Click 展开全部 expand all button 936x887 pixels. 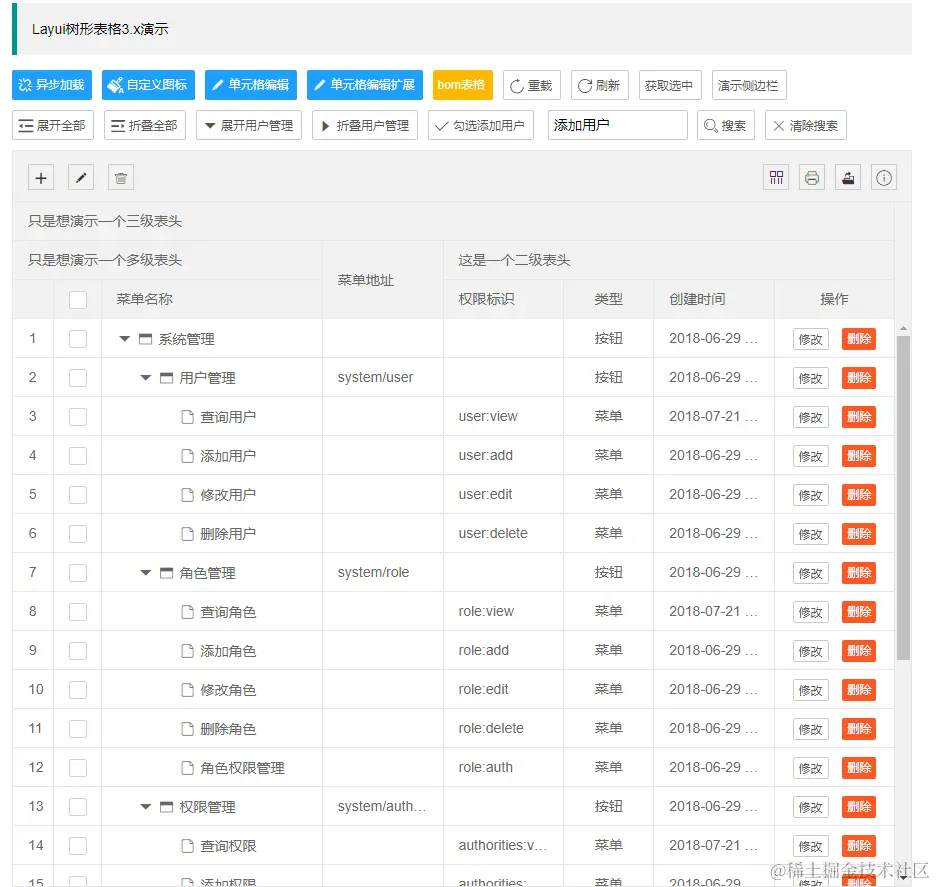(x=53, y=125)
